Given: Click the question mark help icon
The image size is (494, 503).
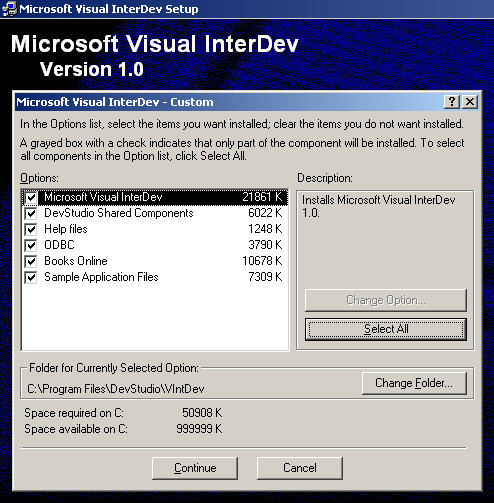Looking at the screenshot, I should point(452,102).
